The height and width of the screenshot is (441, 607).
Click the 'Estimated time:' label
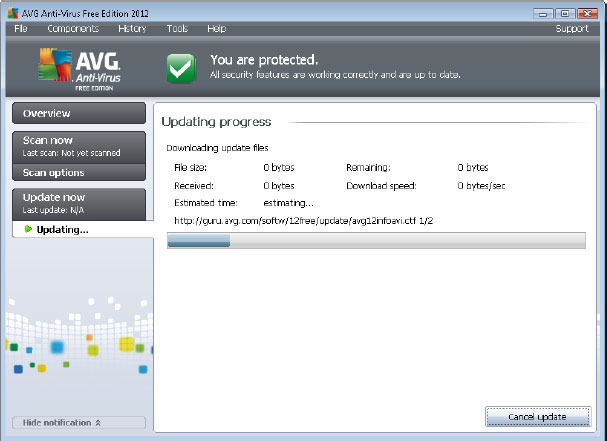click(x=206, y=203)
